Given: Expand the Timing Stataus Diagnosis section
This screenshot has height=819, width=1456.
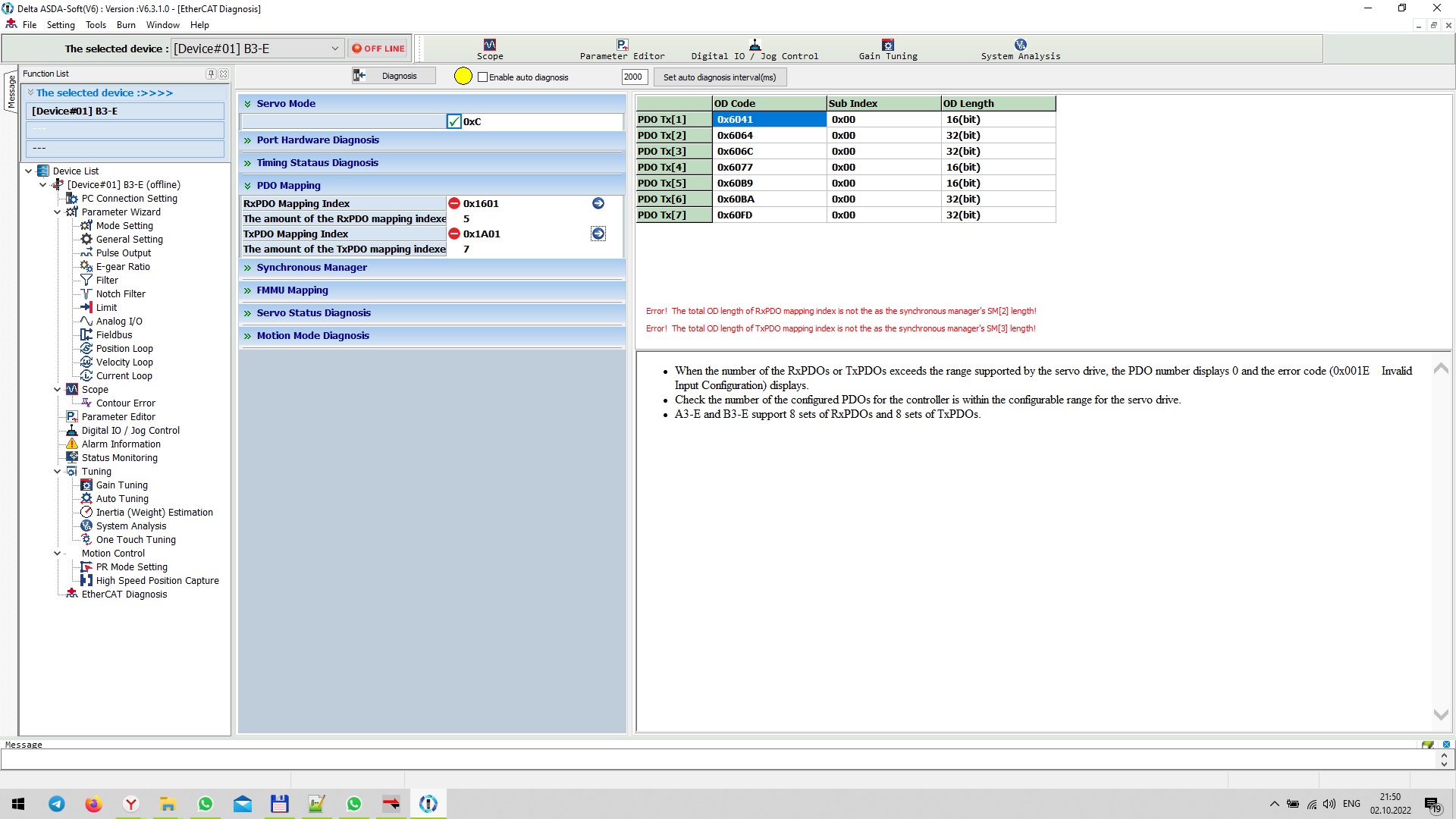Looking at the screenshot, I should click(x=247, y=163).
